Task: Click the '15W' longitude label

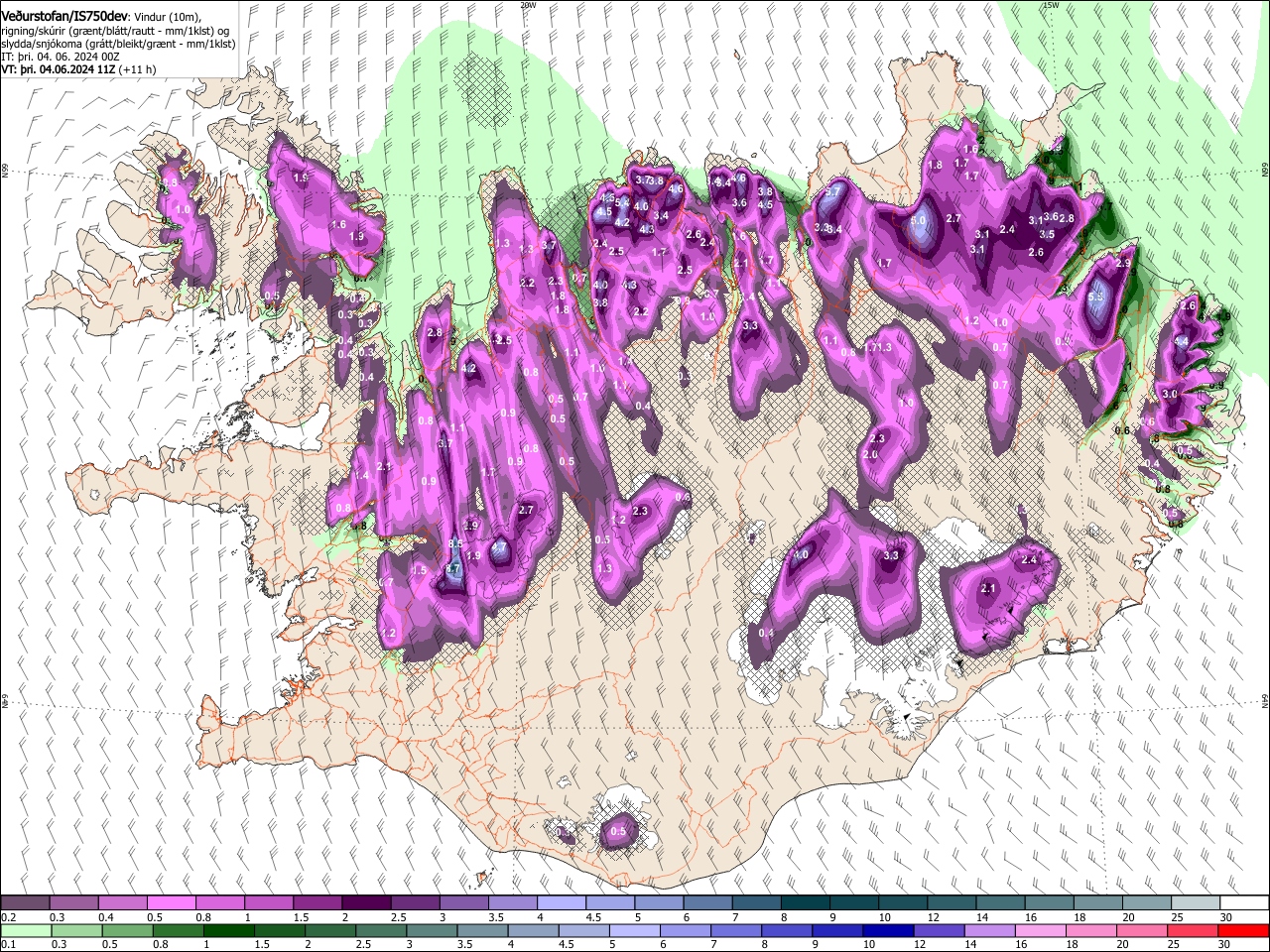Action: [1051, 5]
